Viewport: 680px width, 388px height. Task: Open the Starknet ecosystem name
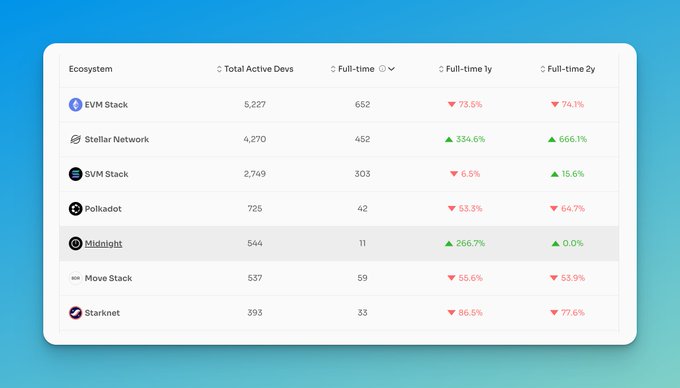tap(102, 313)
